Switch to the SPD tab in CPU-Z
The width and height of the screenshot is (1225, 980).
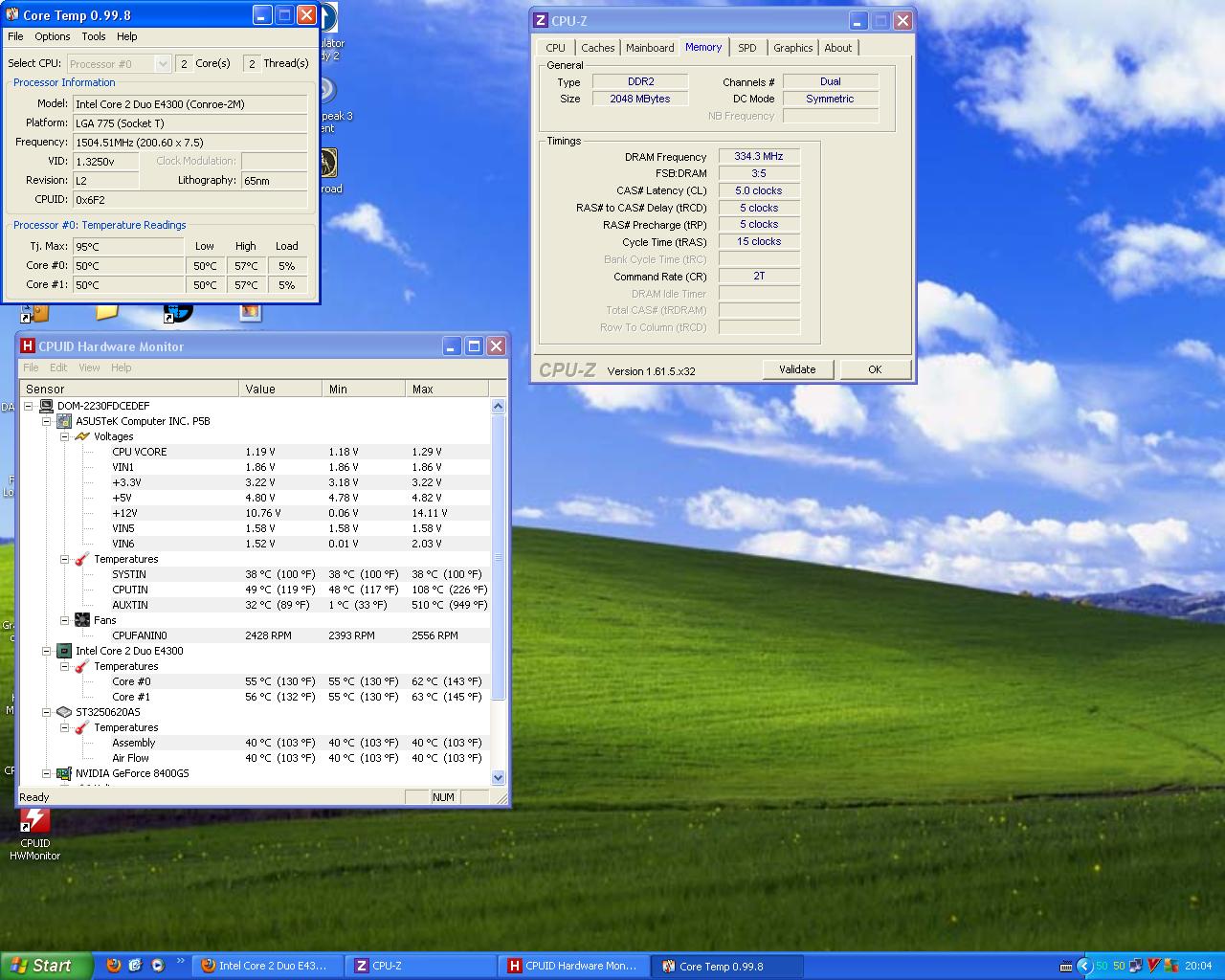coord(746,48)
